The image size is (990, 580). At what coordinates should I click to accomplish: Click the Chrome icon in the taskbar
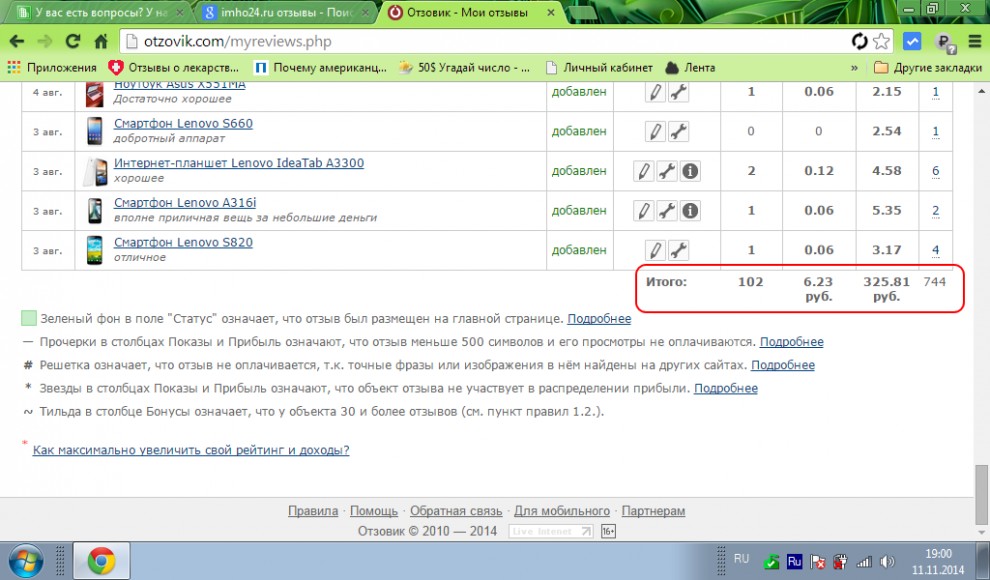102,561
